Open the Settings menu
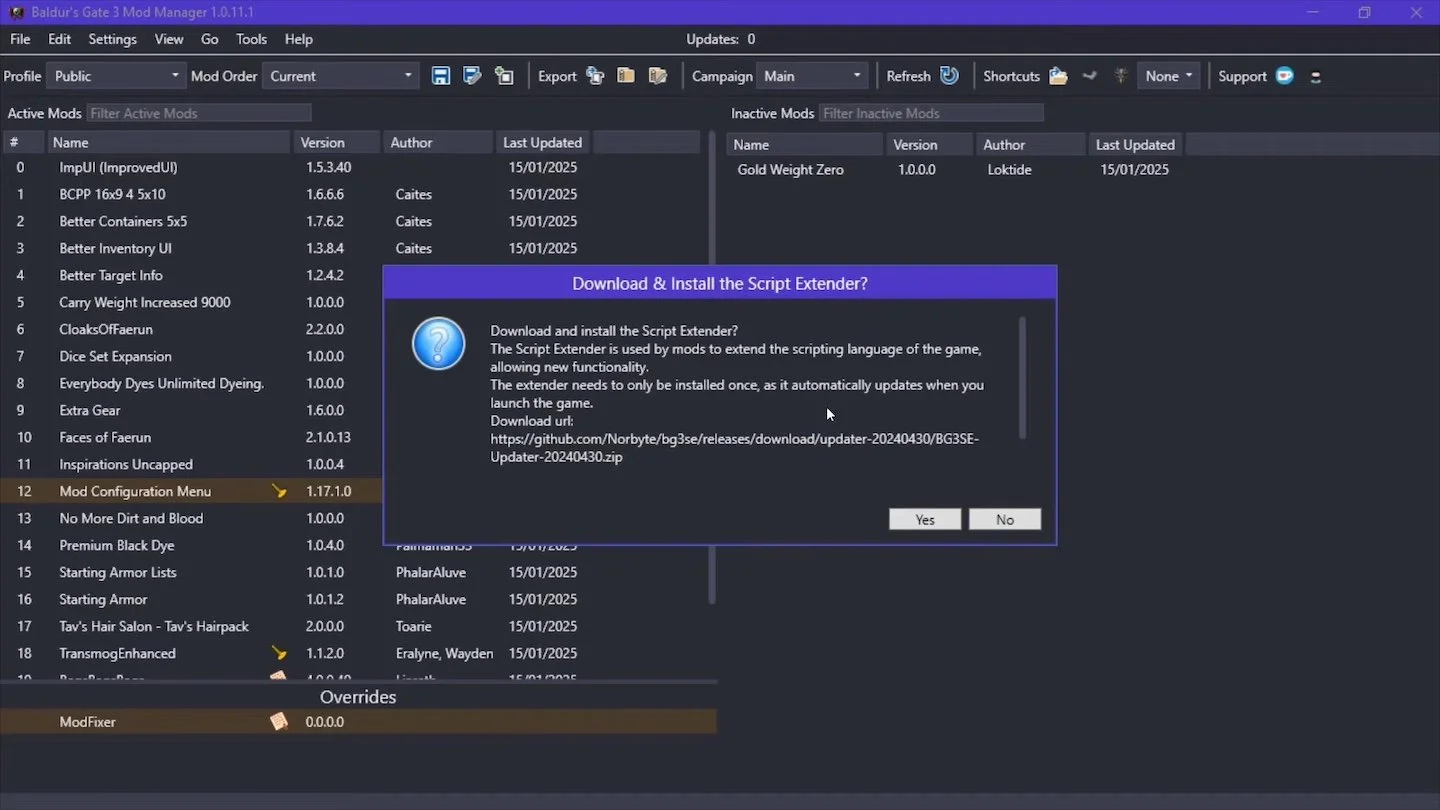This screenshot has height=810, width=1440. pos(112,39)
